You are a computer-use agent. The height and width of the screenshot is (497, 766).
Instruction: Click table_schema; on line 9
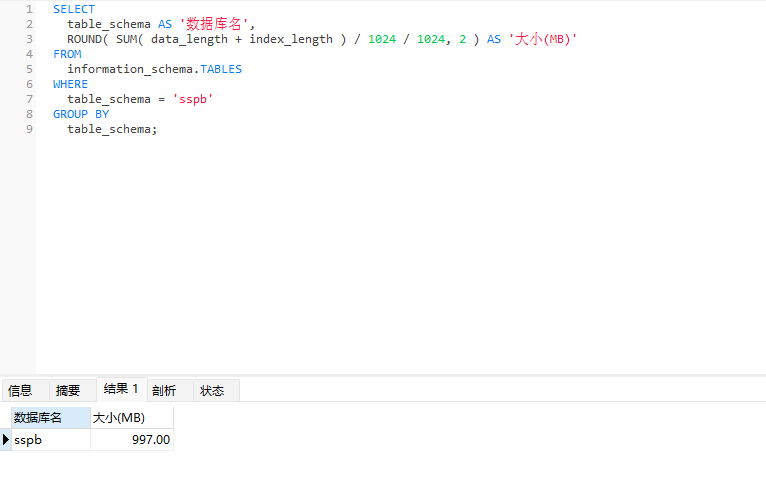coord(112,129)
